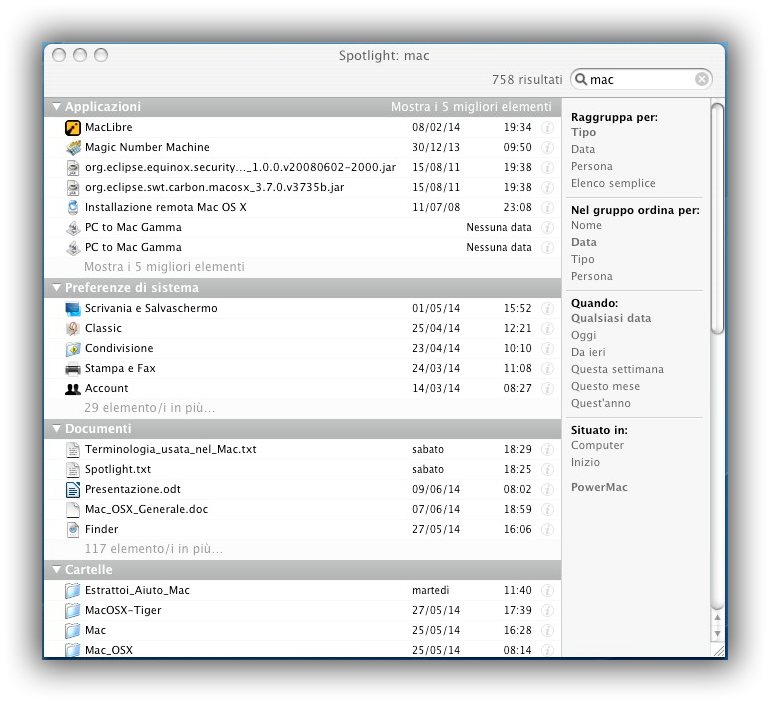Click the mac search input field
The height and width of the screenshot is (702, 770).
641,79
